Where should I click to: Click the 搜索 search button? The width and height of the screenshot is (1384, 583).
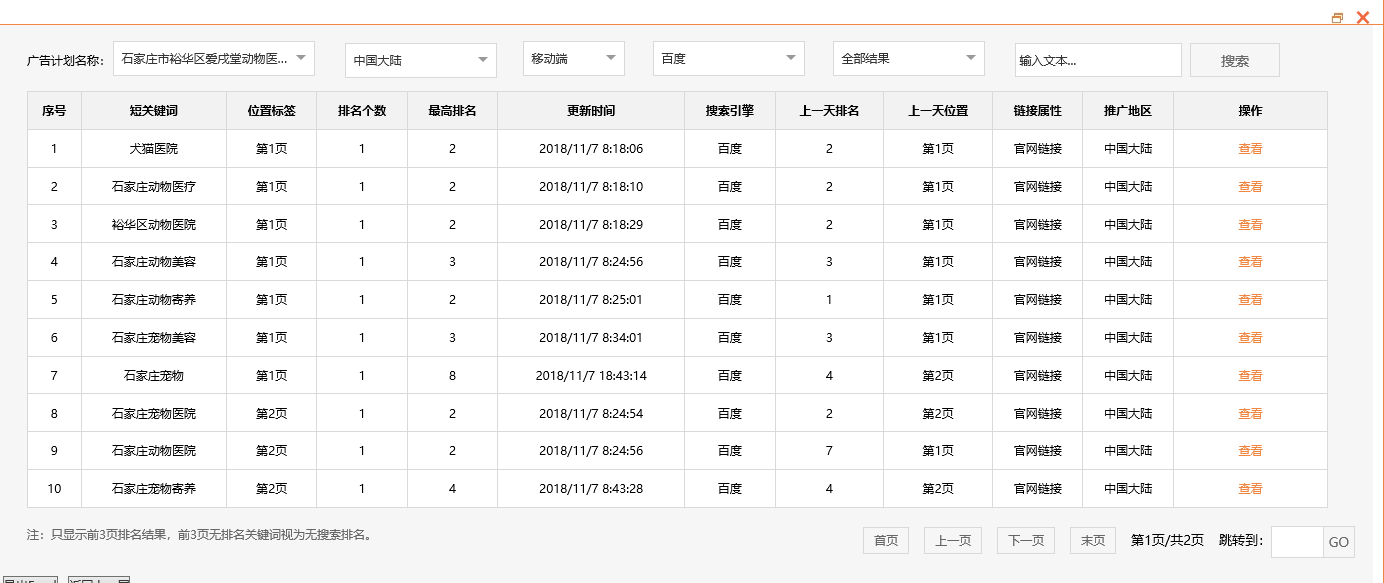pos(1234,60)
